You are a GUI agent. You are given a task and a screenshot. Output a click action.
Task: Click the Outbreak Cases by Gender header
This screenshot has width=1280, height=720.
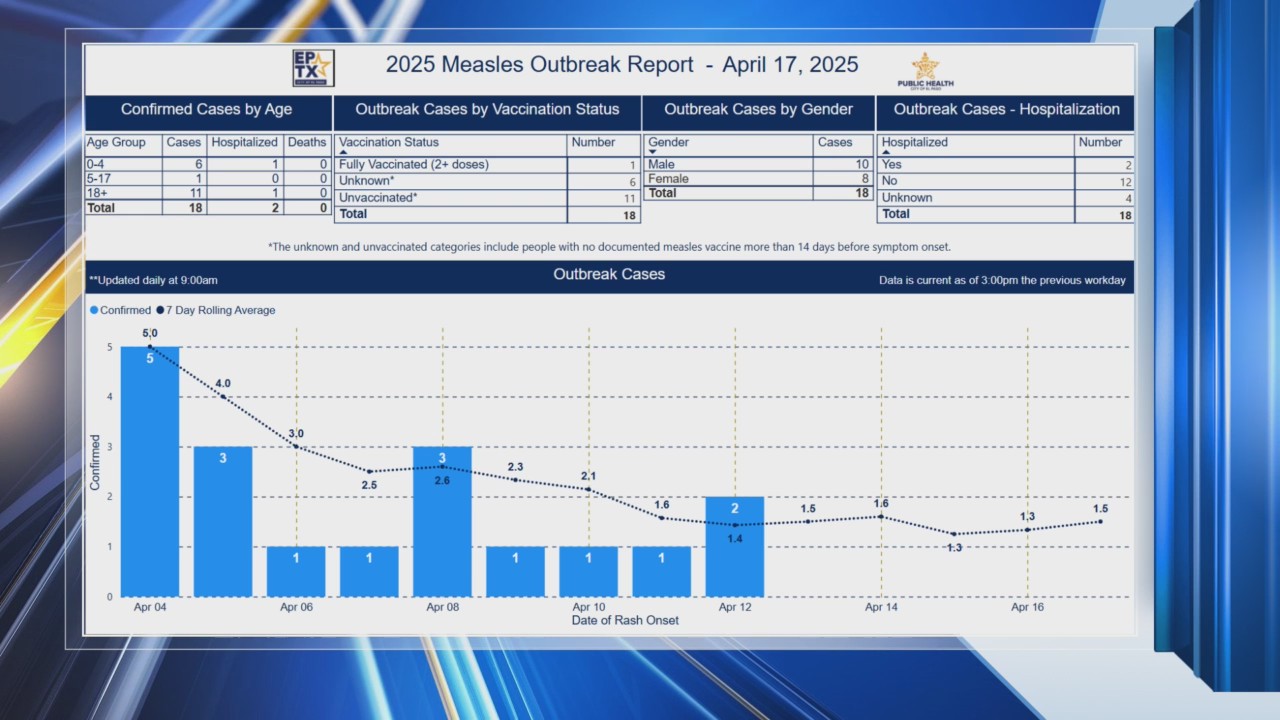tap(757, 110)
